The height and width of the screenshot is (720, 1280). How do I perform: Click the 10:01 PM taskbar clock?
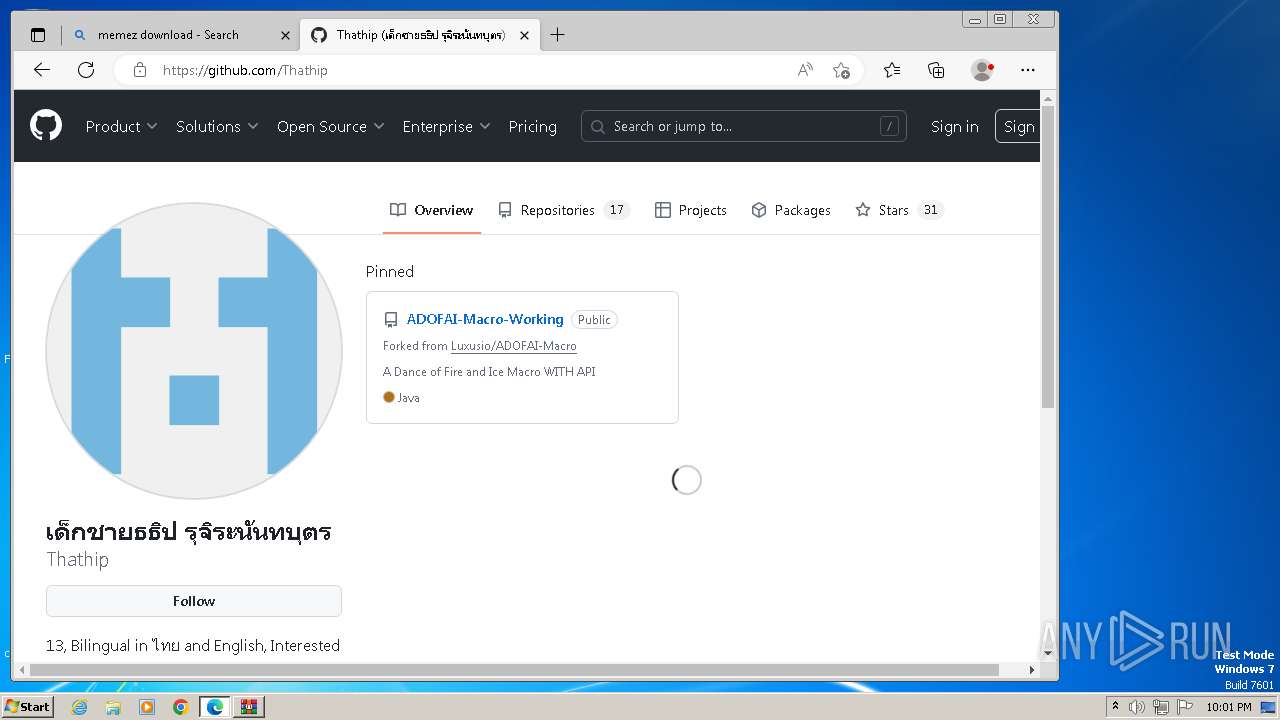(x=1229, y=707)
